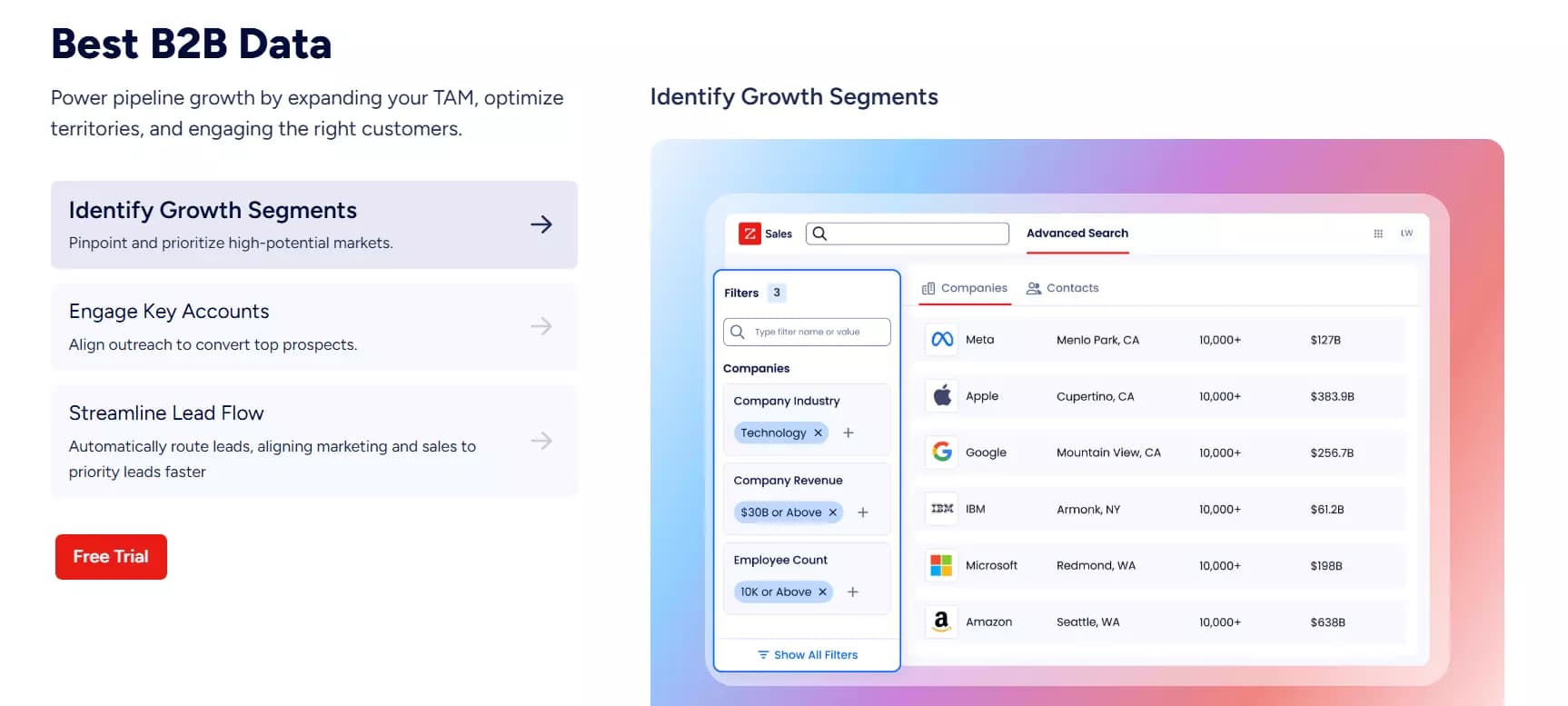The image size is (1568, 706).
Task: Open the Advanced Search tab
Action: pos(1077,234)
